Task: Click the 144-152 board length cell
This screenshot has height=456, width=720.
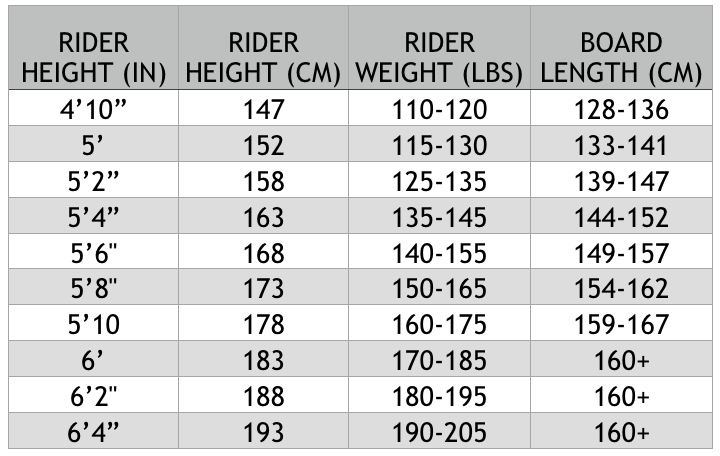Action: click(x=621, y=215)
